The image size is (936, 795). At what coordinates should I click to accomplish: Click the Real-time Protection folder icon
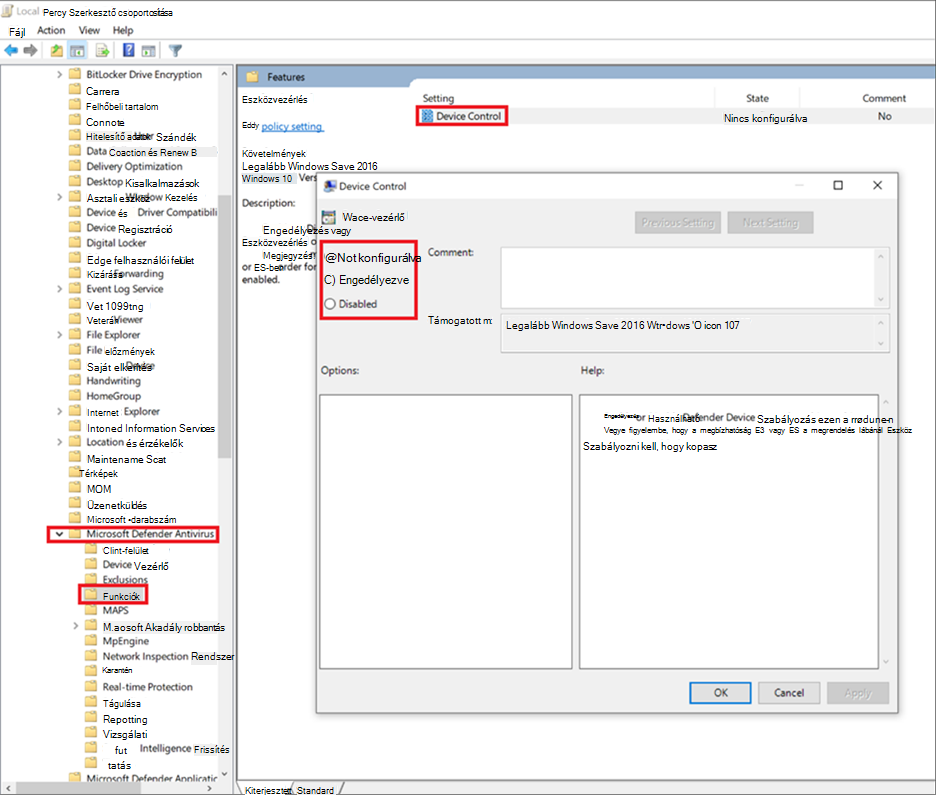pyautogui.click(x=91, y=686)
